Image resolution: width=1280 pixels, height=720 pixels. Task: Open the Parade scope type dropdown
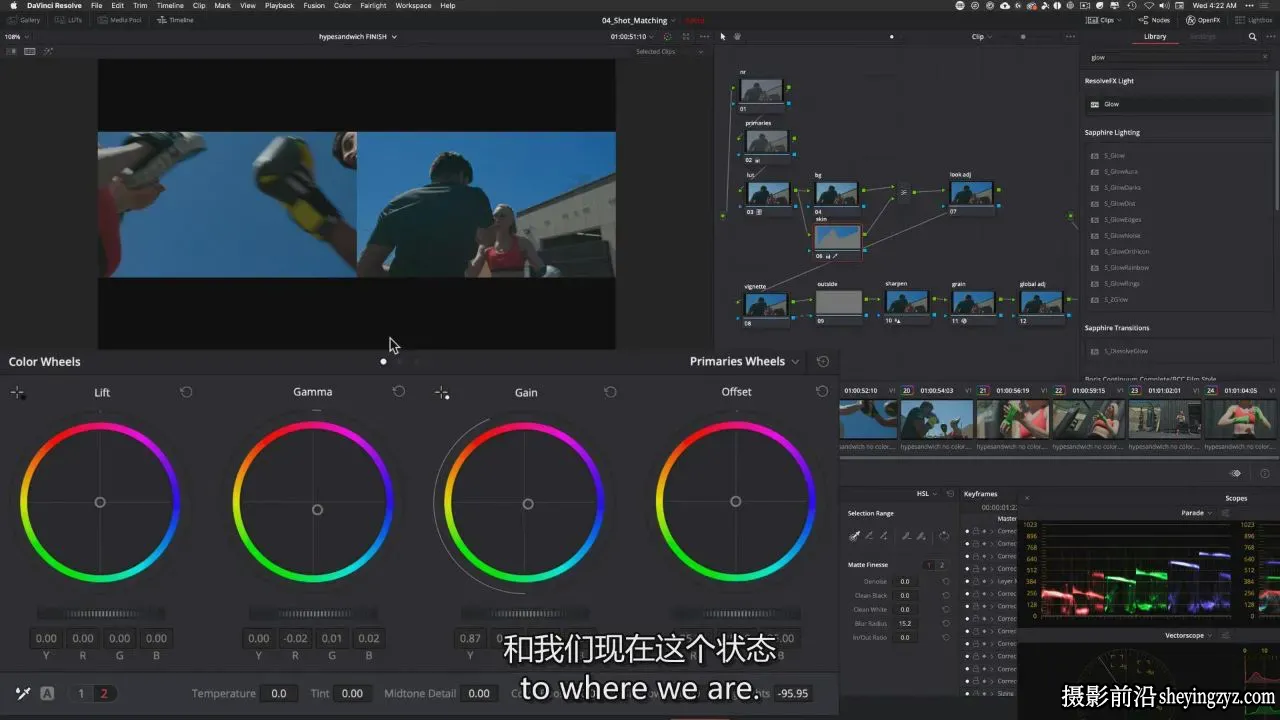[1196, 513]
